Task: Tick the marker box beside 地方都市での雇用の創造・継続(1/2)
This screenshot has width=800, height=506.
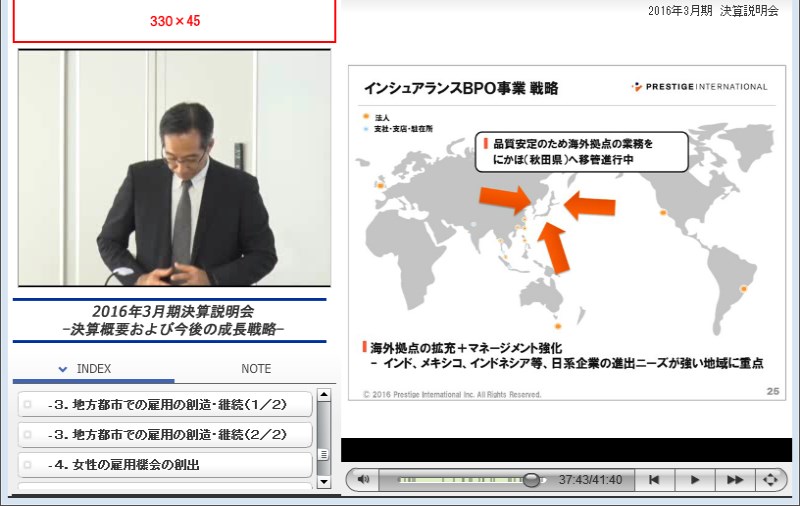Action: coord(28,404)
